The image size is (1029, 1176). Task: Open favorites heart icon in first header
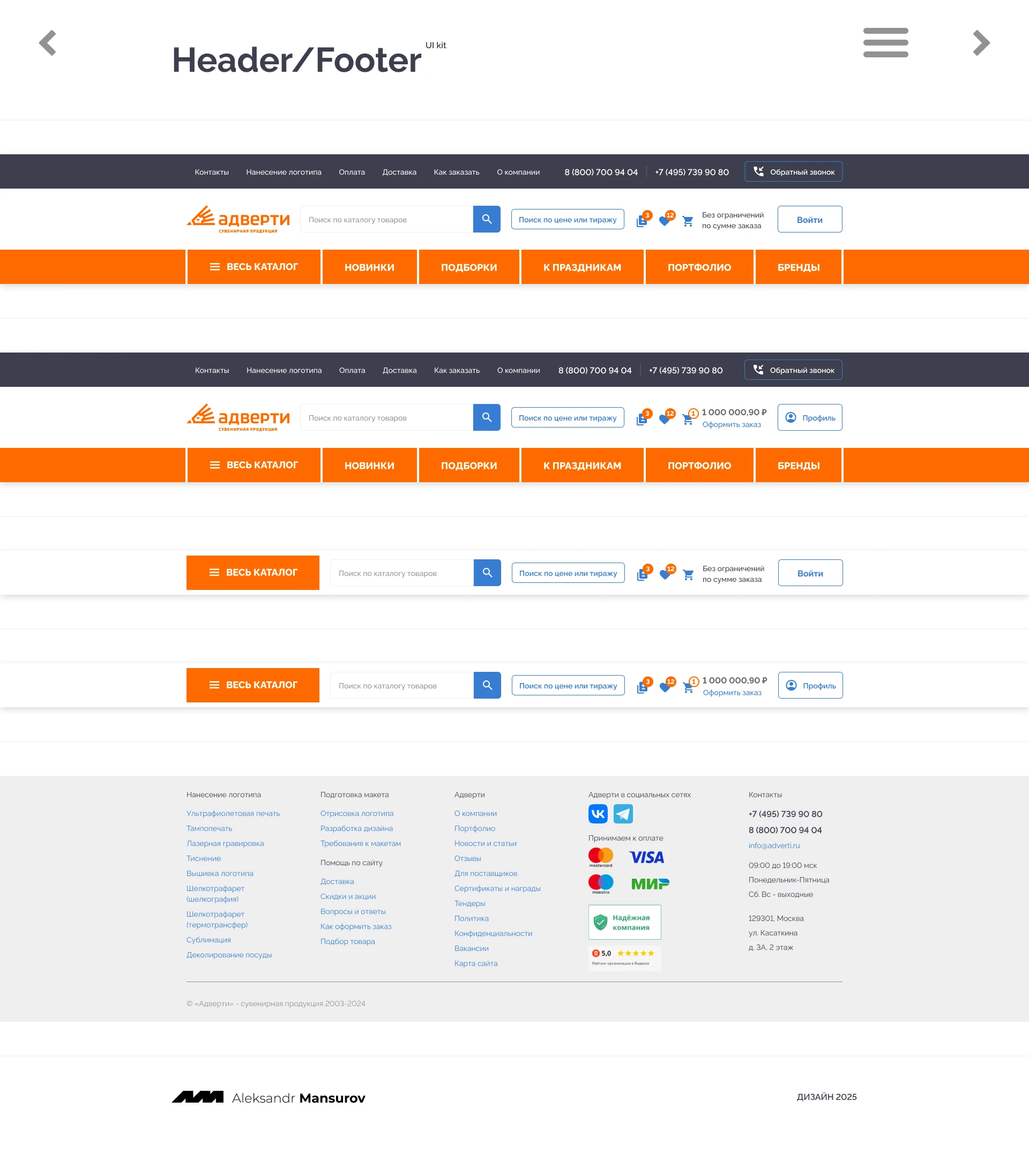click(665, 221)
